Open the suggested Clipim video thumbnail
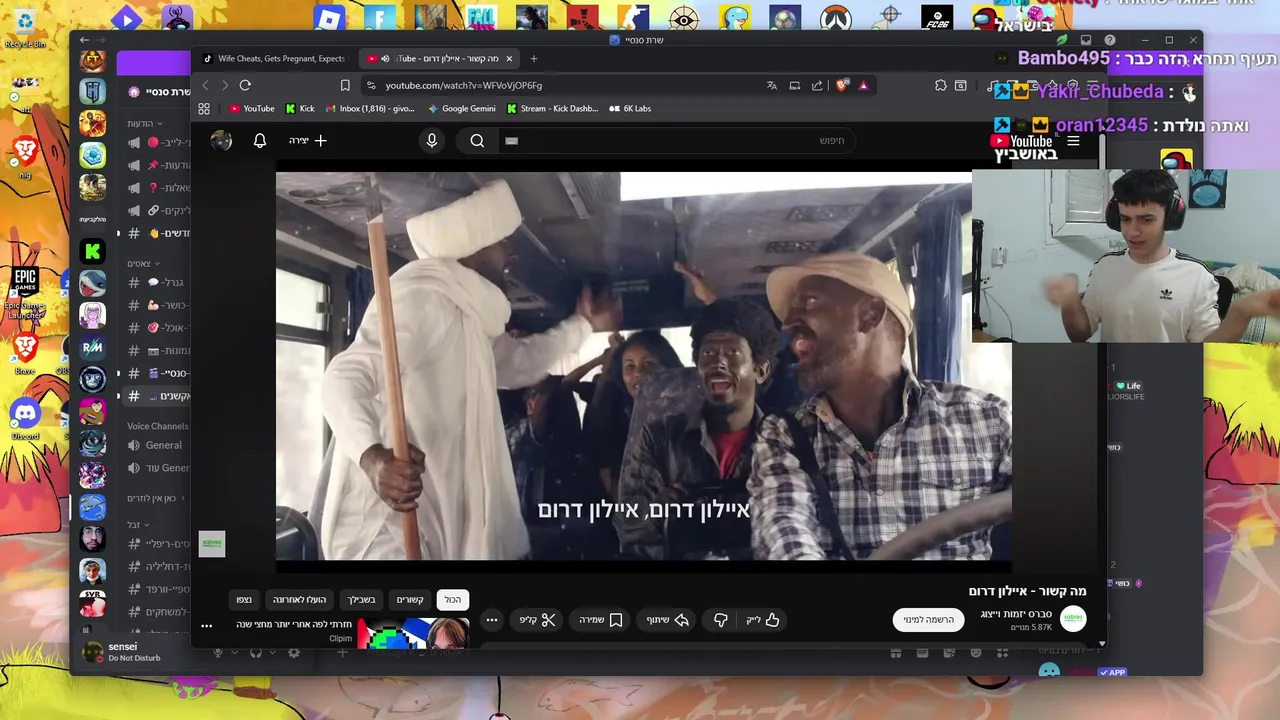1280x720 pixels. tap(413, 634)
